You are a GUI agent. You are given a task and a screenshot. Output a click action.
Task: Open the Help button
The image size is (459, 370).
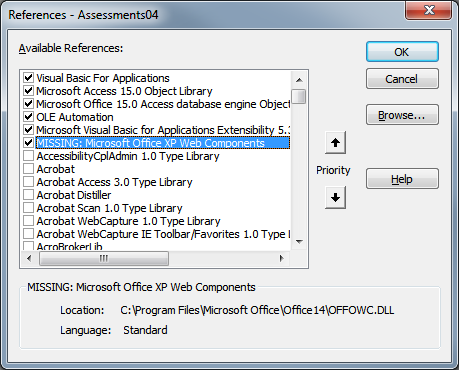click(402, 179)
